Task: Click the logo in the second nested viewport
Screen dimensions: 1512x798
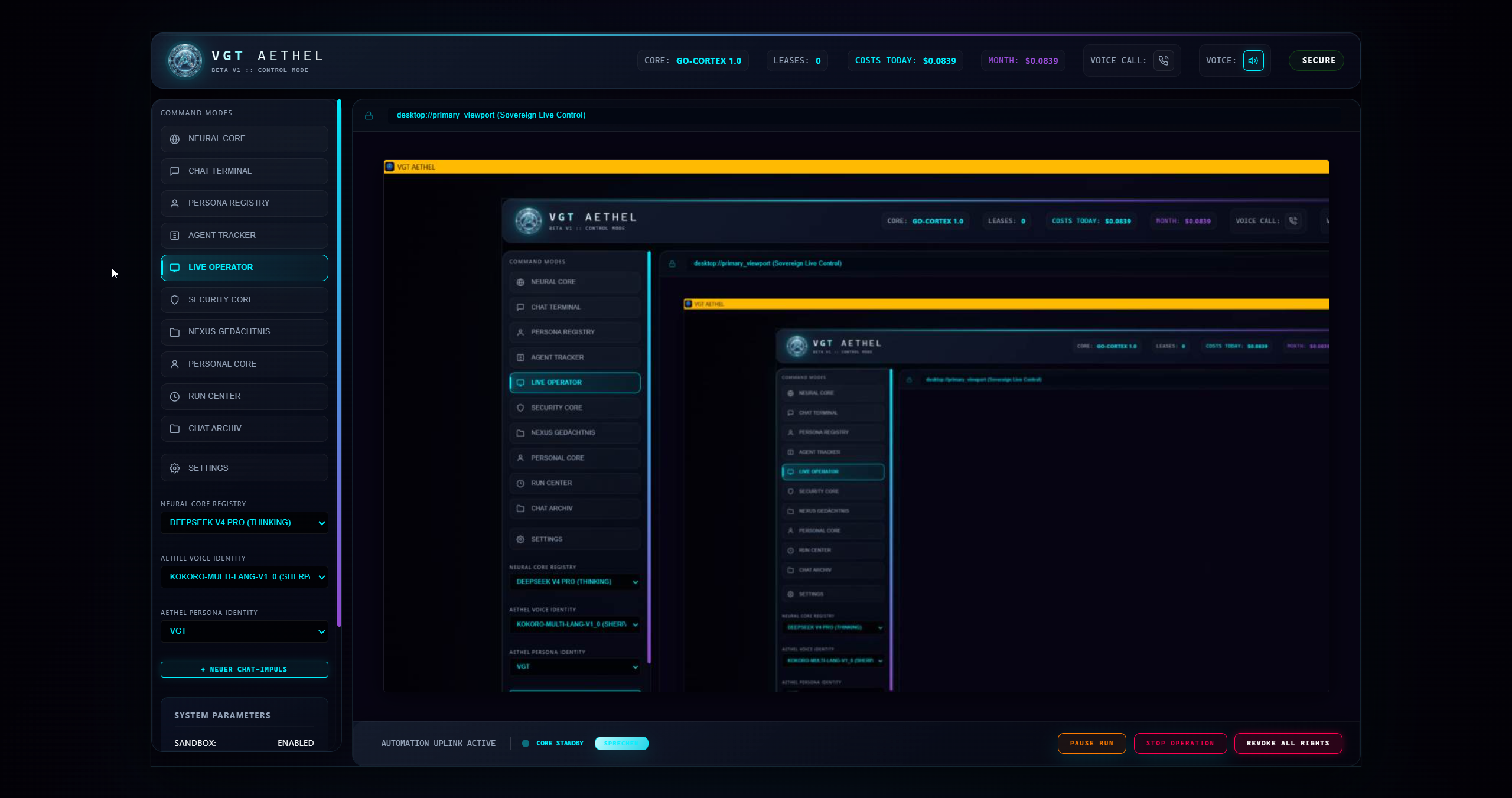Action: (x=797, y=346)
